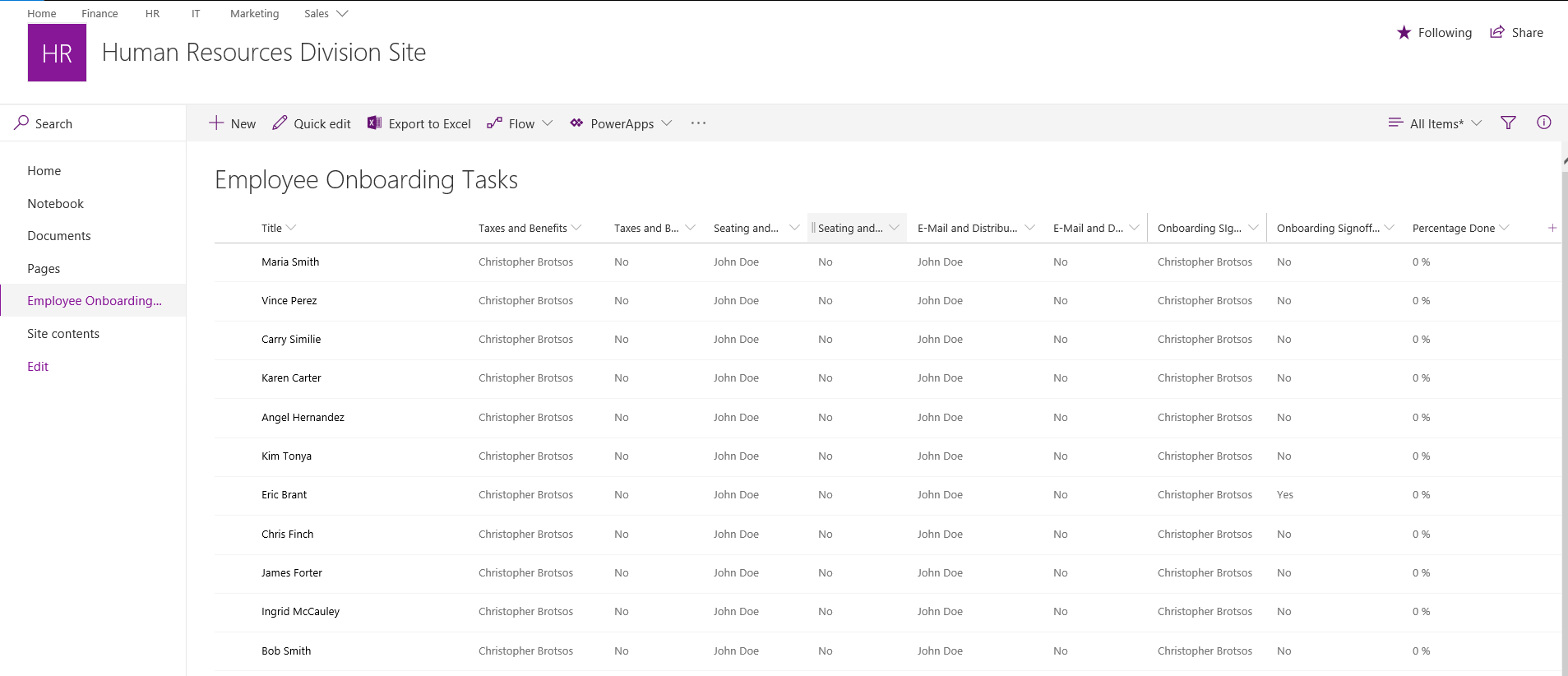Click the add column plus icon
Viewport: 1568px width, 676px height.
pos(1552,228)
